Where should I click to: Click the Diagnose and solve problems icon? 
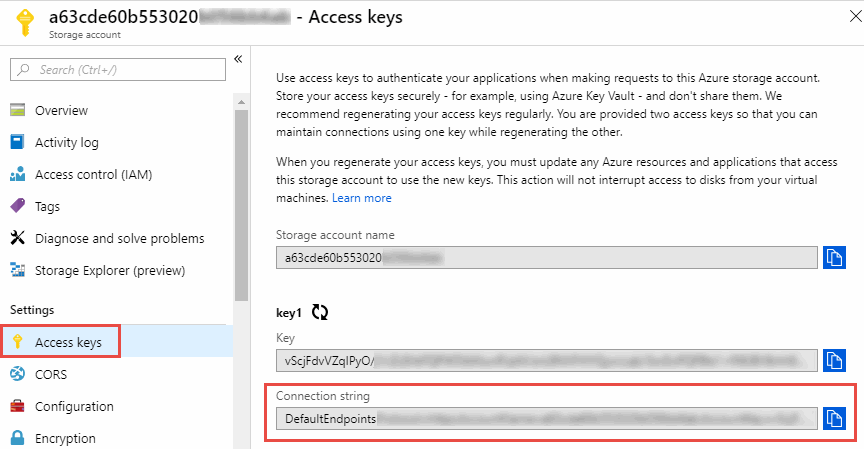click(17, 239)
